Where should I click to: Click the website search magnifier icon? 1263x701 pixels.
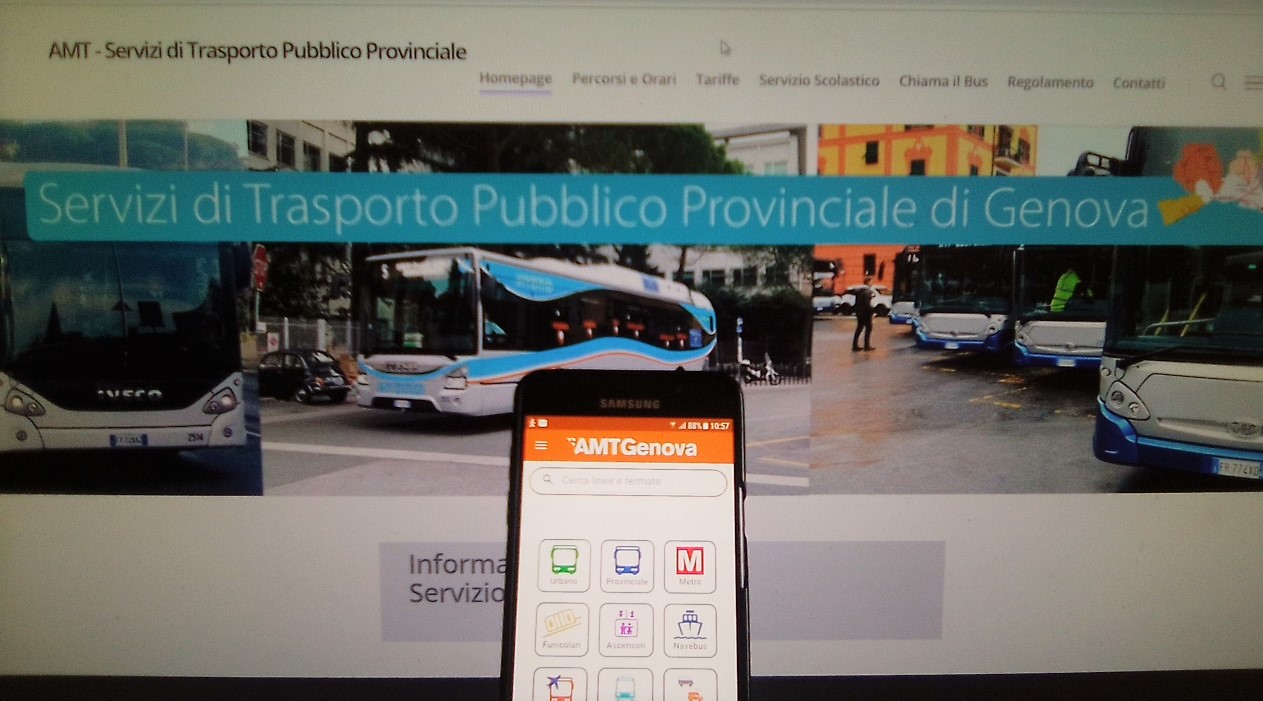[x=1218, y=82]
